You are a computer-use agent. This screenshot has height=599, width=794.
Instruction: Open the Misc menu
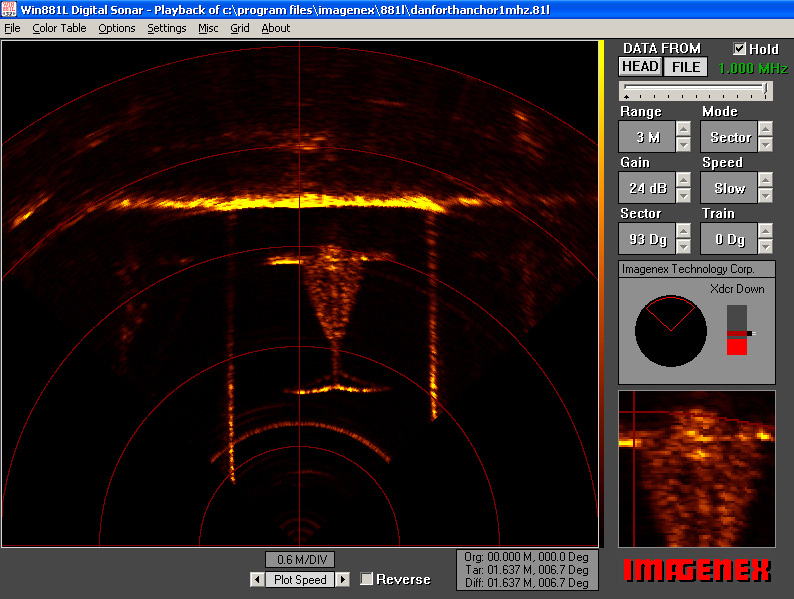[x=208, y=28]
